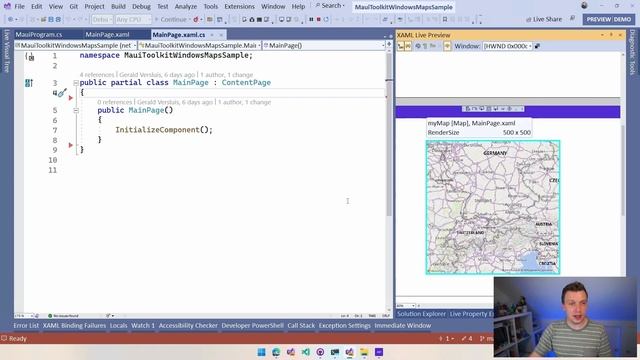Image resolution: width=640 pixels, height=360 pixels.
Task: Open the Diagnostic Tools side tab
Action: (632, 52)
